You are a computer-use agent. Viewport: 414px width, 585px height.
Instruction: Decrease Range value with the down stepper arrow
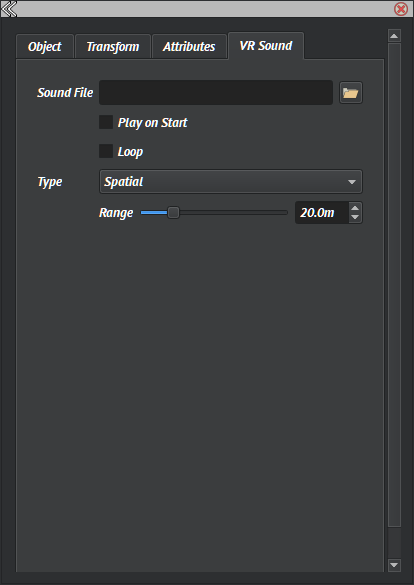coord(355,218)
